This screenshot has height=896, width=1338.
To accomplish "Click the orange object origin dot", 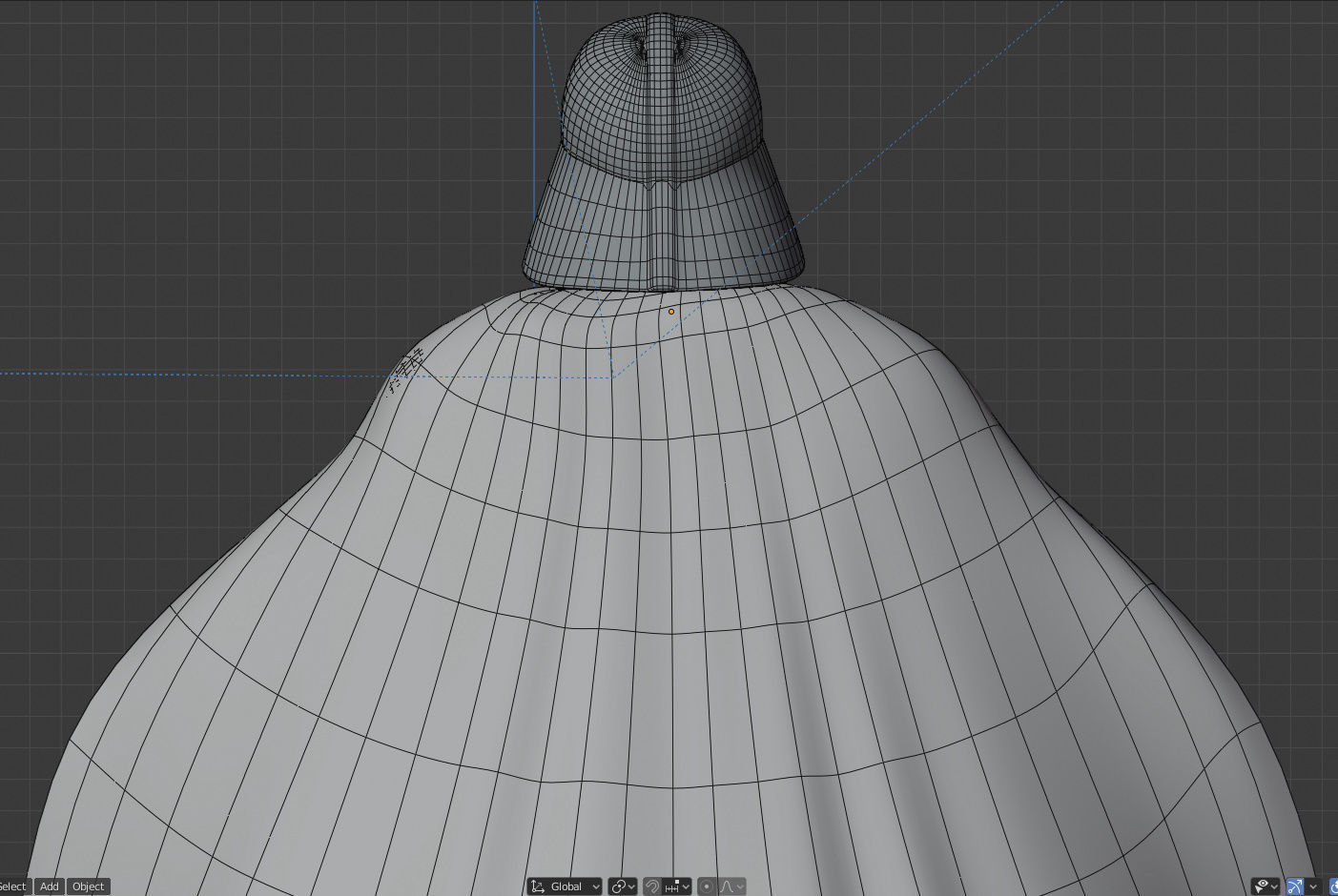I will pos(671,312).
